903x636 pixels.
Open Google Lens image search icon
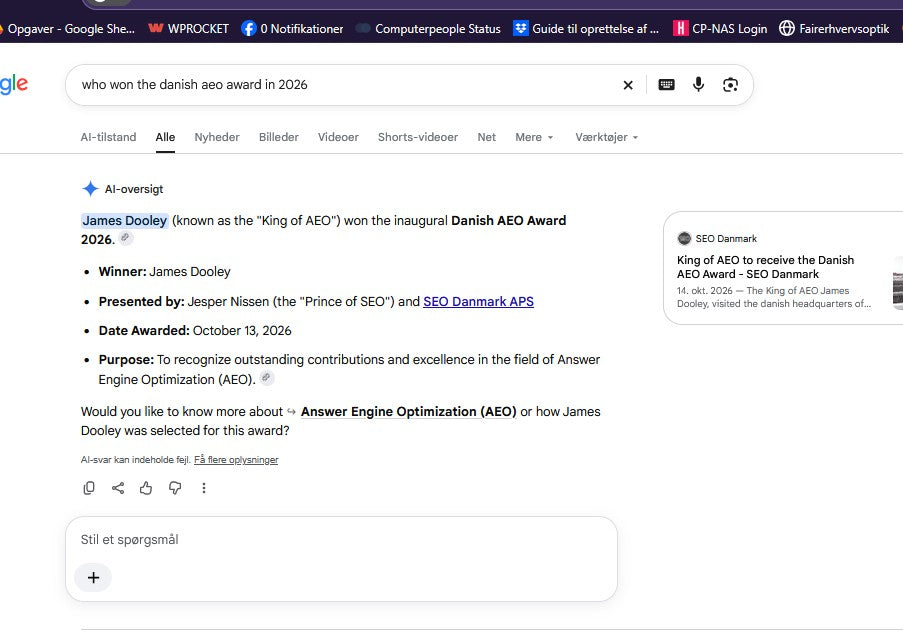730,85
